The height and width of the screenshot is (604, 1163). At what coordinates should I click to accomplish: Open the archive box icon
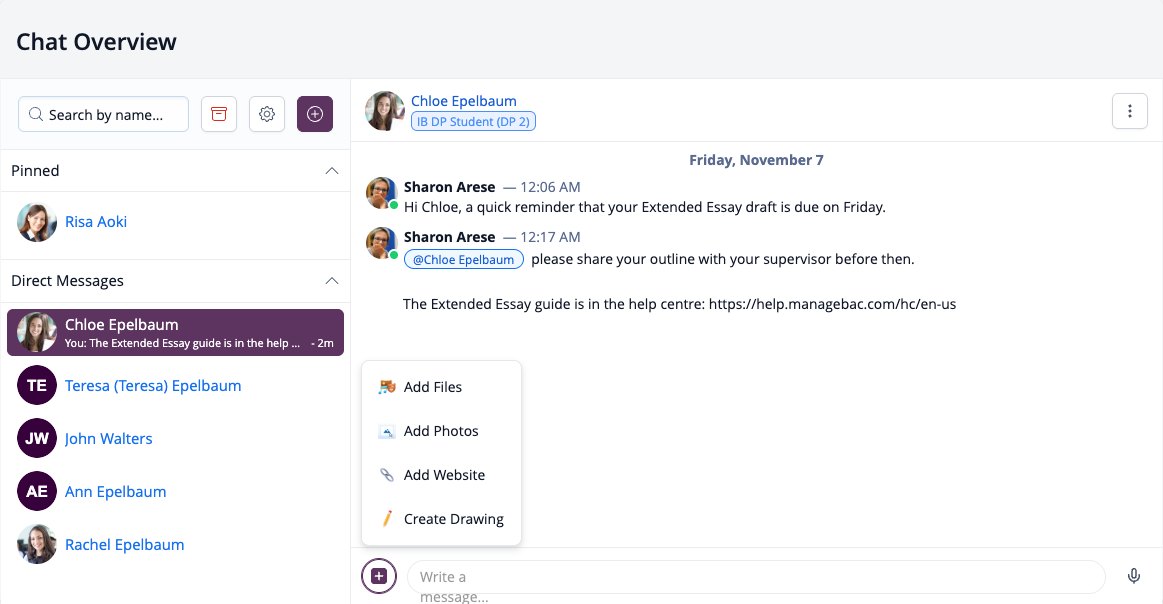tap(219, 114)
